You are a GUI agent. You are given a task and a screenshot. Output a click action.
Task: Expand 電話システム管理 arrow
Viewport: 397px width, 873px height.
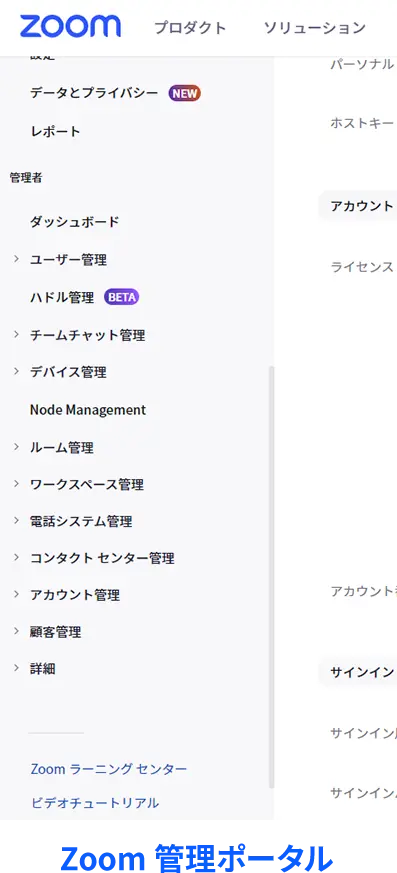pyautogui.click(x=16, y=521)
